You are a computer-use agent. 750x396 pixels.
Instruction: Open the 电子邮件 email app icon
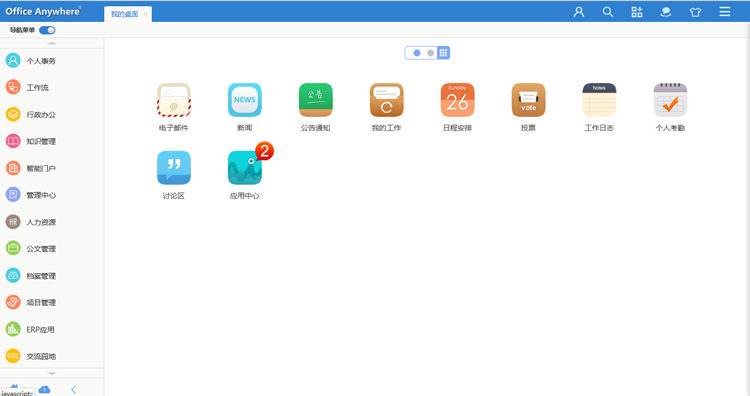coord(174,100)
